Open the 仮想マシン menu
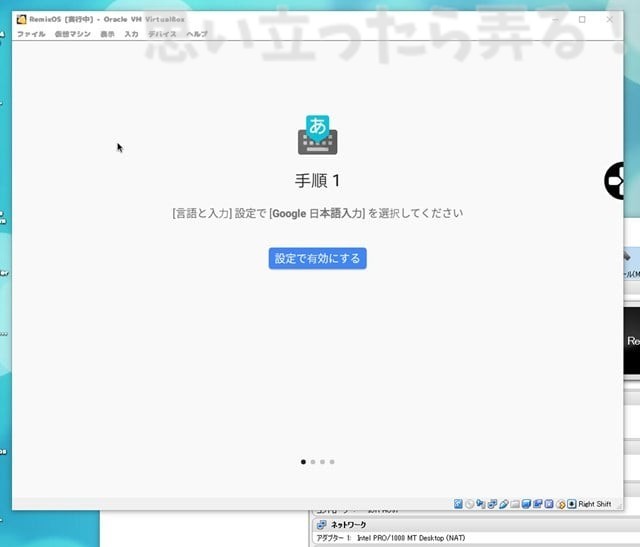 [73, 34]
